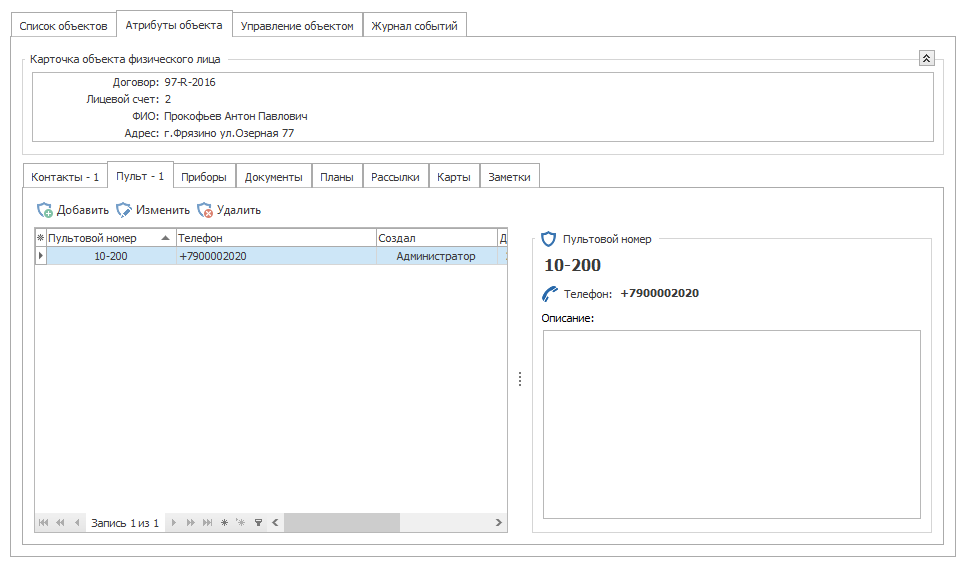
Task: Open the Приборы tab
Action: pyautogui.click(x=204, y=177)
